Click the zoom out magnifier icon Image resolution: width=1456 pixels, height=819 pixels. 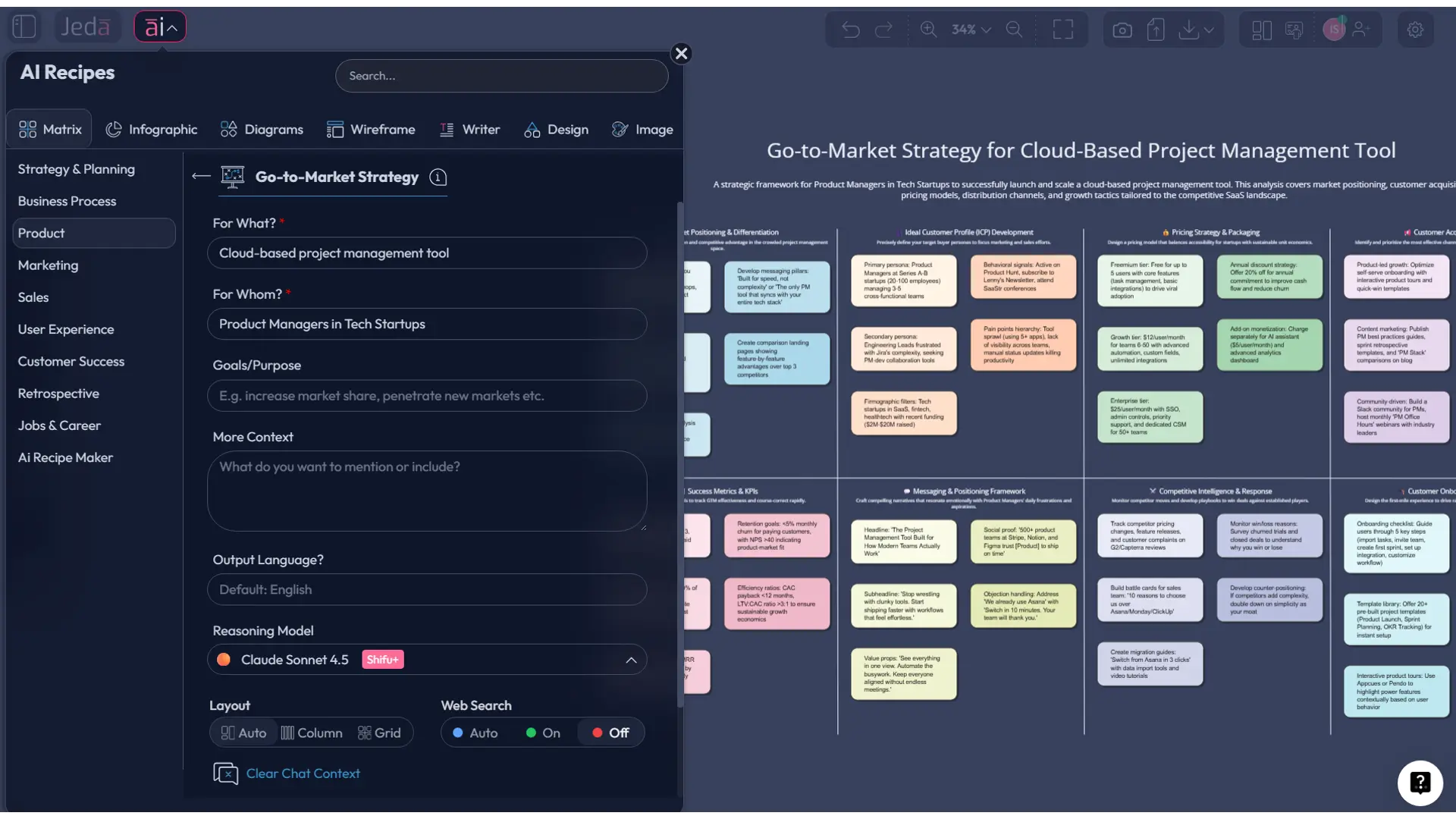click(x=1014, y=30)
